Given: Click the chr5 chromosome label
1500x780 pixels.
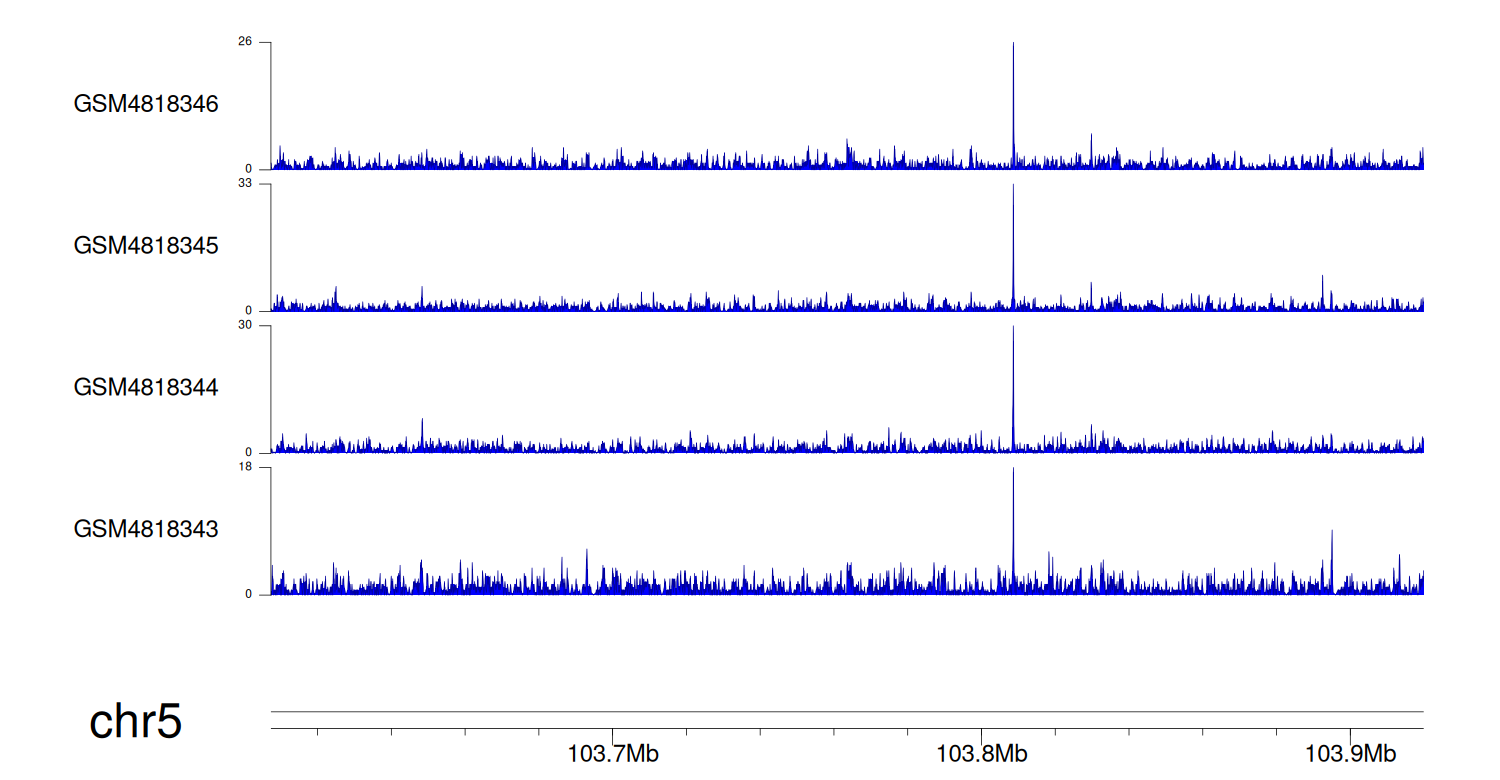Looking at the screenshot, I should click(136, 721).
